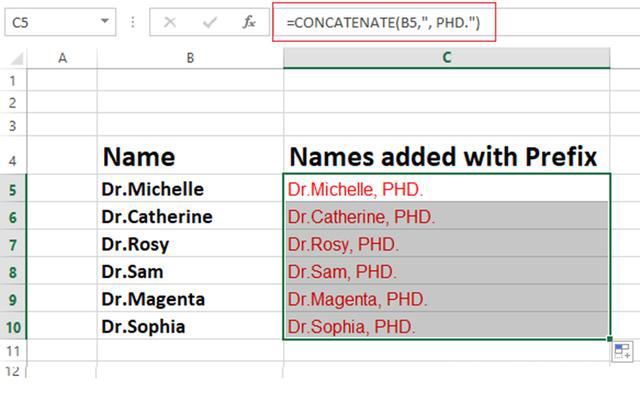Click the Enter checkmark formula bar icon
The width and height of the screenshot is (640, 400).
click(x=210, y=22)
